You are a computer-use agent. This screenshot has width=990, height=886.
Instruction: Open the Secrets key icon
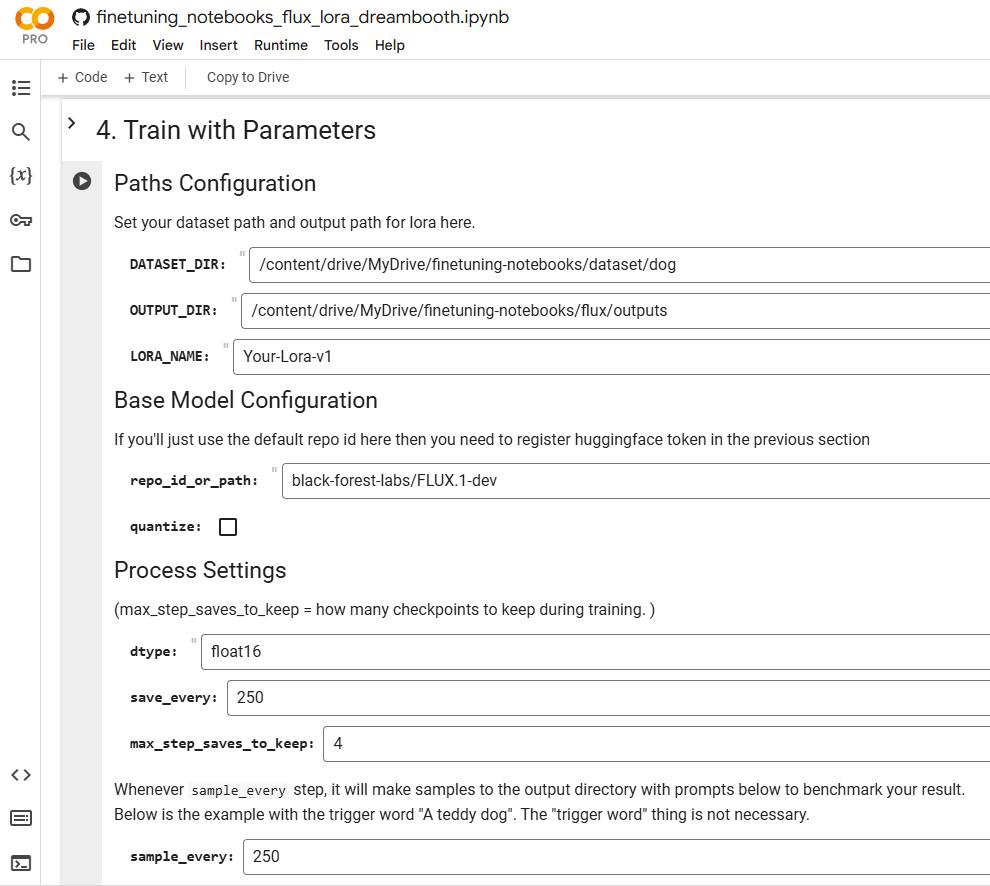[20, 220]
